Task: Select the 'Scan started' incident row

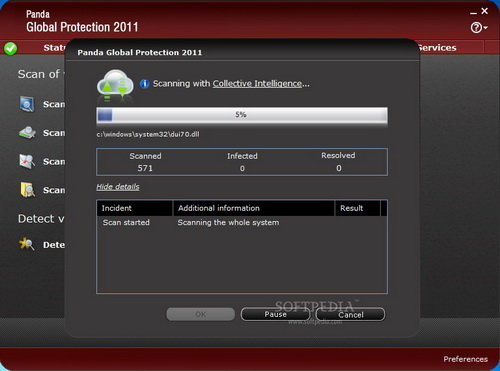Action: [242, 222]
